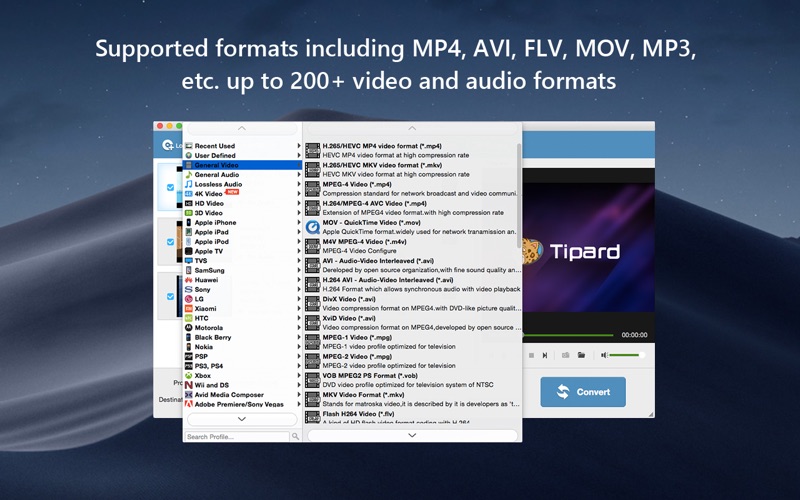
Task: Open the HD Video category
Action: (242, 204)
